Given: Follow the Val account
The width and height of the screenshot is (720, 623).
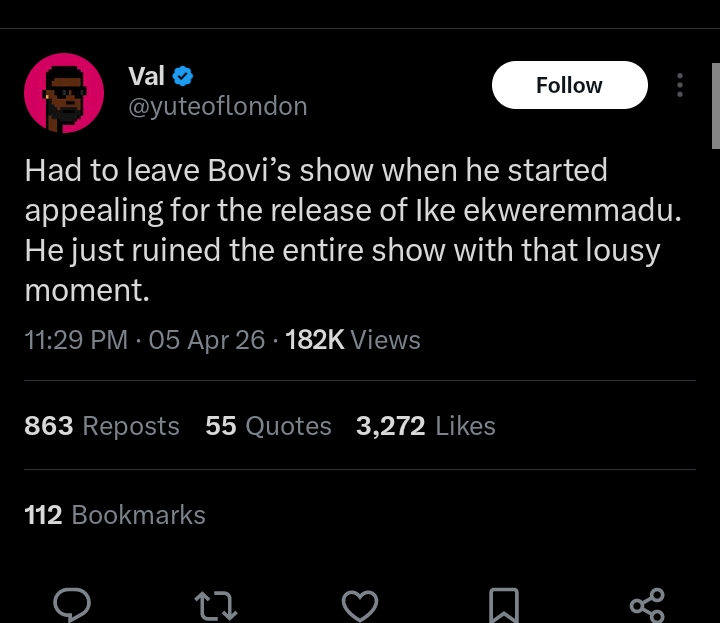Looking at the screenshot, I should point(569,85).
